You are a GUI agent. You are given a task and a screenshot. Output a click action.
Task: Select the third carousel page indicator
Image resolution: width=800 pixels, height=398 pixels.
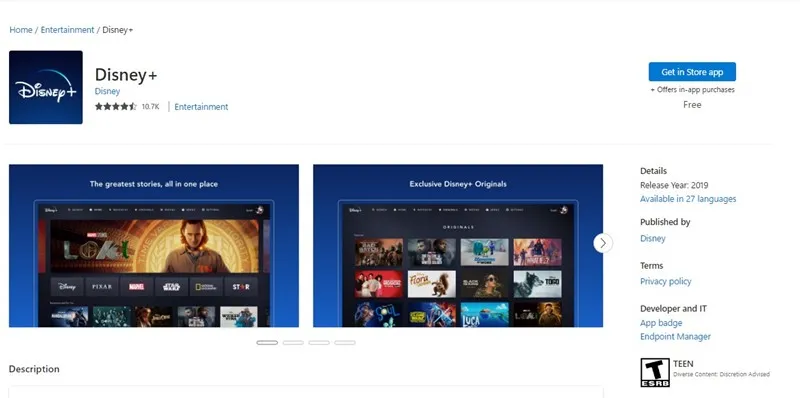click(x=319, y=342)
